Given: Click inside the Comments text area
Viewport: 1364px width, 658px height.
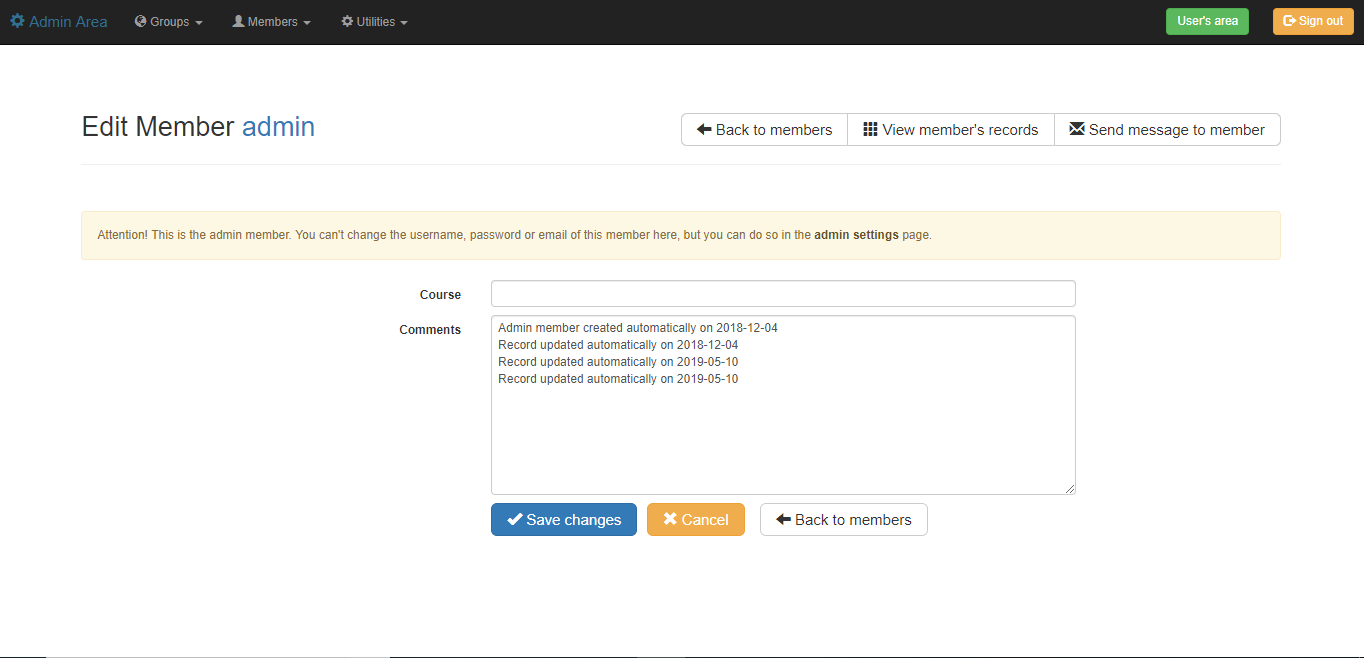Looking at the screenshot, I should pos(783,405).
